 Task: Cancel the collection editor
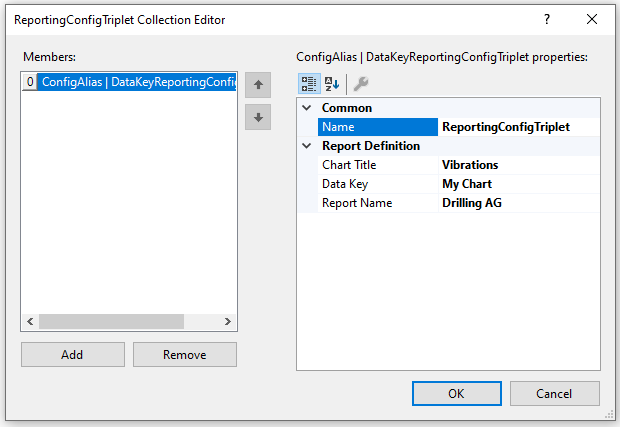[554, 393]
